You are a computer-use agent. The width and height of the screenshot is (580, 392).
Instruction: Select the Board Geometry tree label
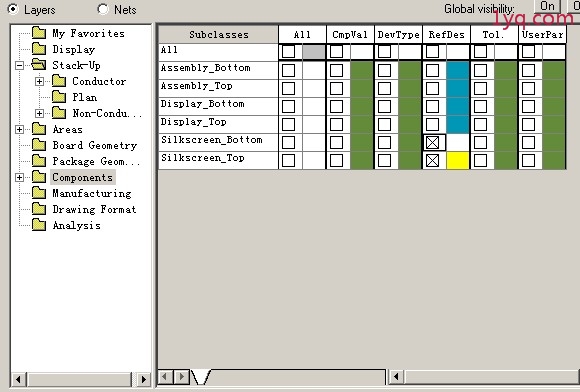click(x=95, y=145)
